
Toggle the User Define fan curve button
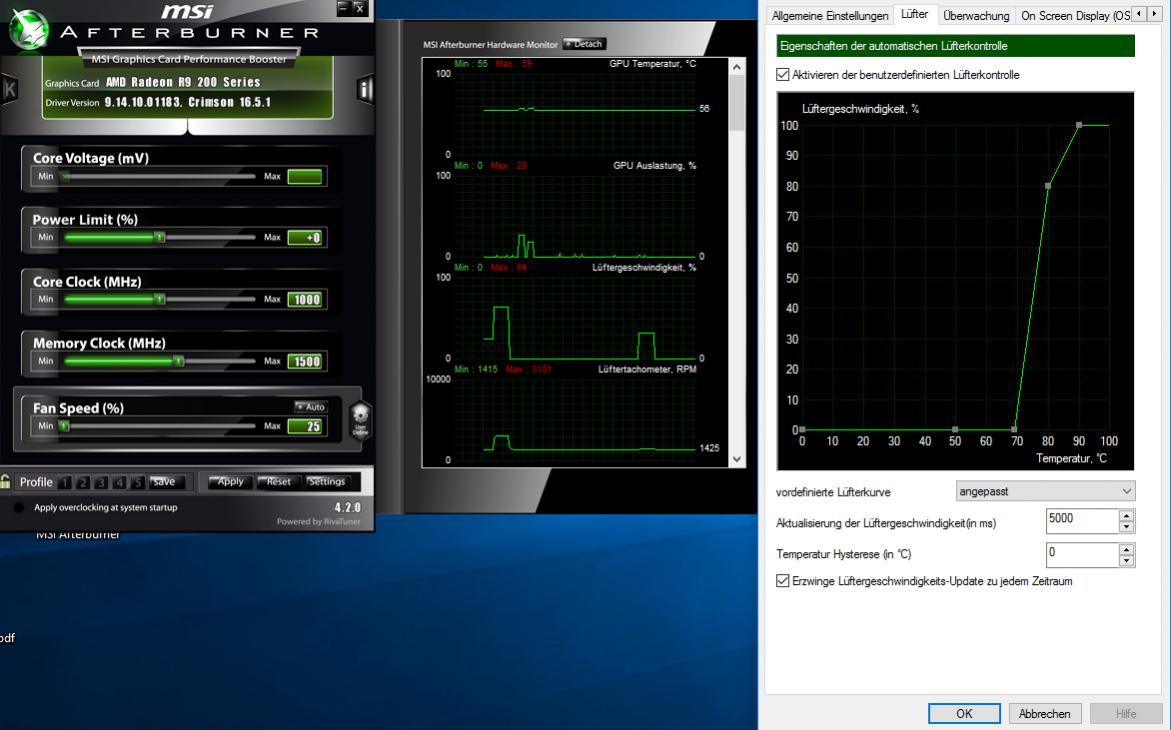tap(360, 421)
